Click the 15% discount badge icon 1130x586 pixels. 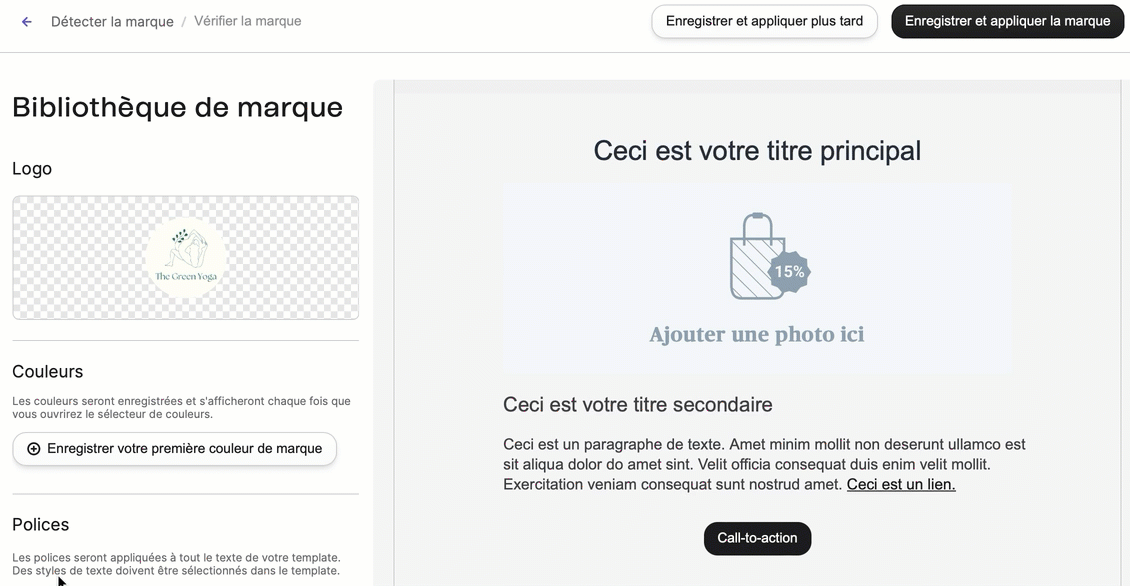(789, 272)
